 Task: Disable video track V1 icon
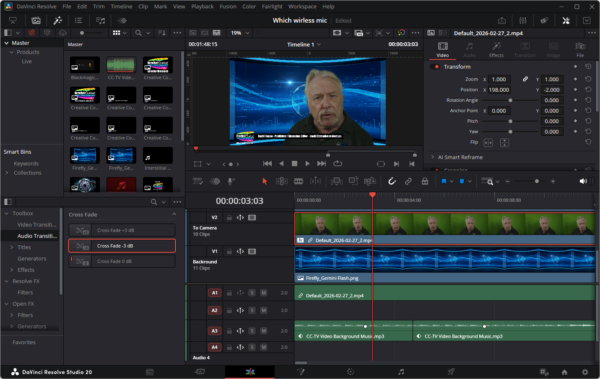click(252, 252)
